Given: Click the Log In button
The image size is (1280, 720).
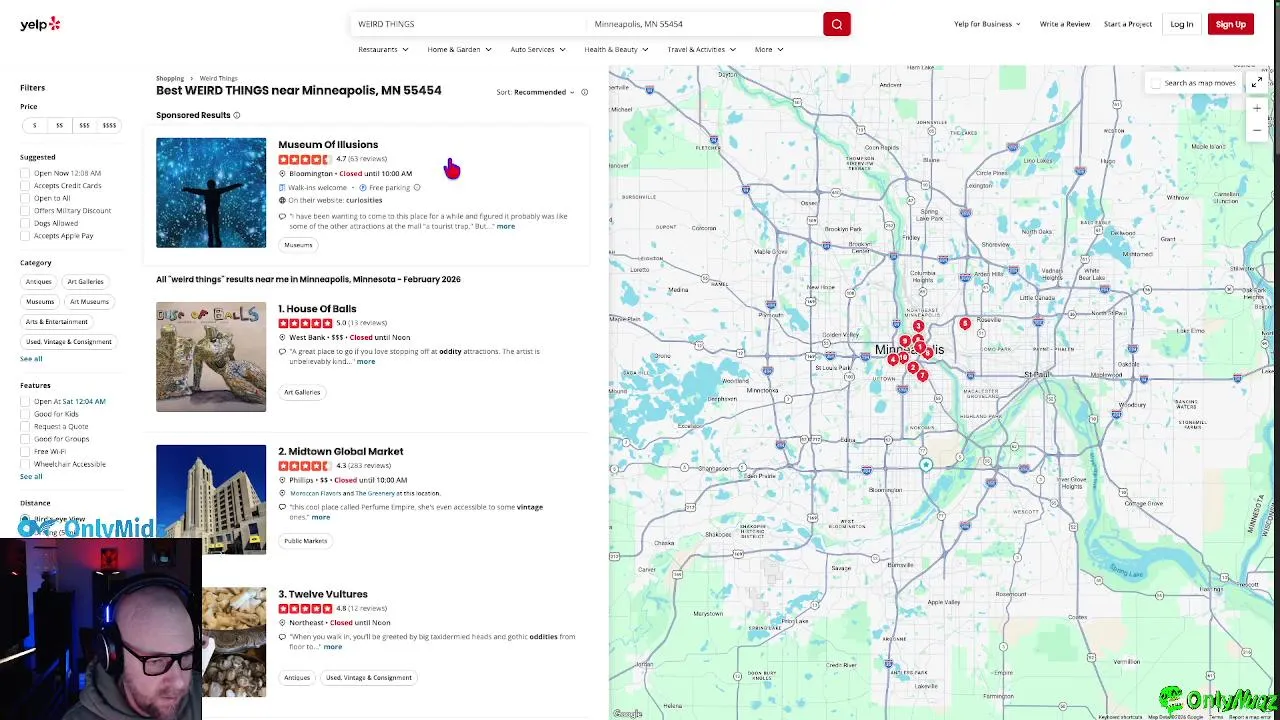Looking at the screenshot, I should point(1182,24).
